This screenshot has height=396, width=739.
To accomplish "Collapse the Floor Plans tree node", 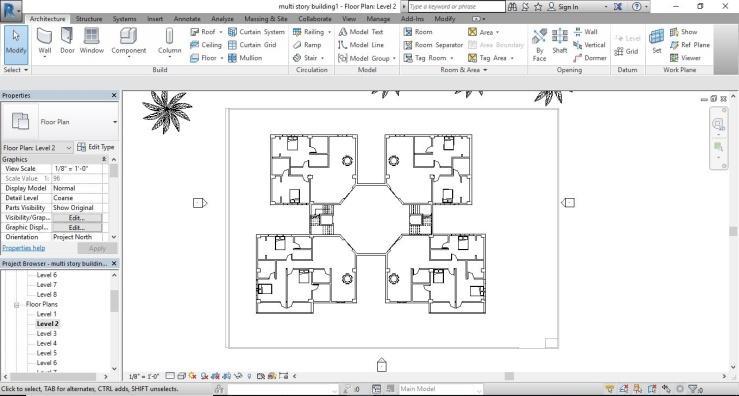I will click(16, 305).
